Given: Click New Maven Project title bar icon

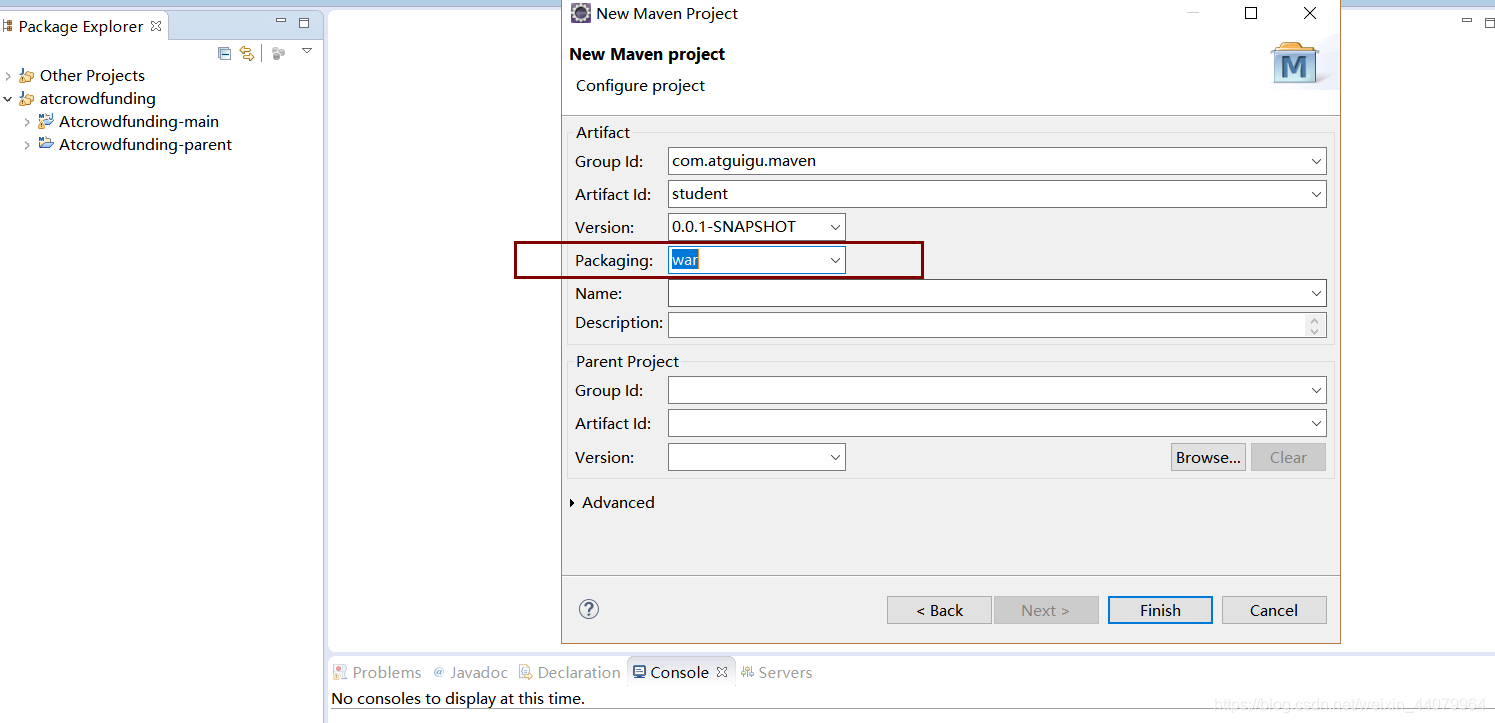Looking at the screenshot, I should (580, 13).
